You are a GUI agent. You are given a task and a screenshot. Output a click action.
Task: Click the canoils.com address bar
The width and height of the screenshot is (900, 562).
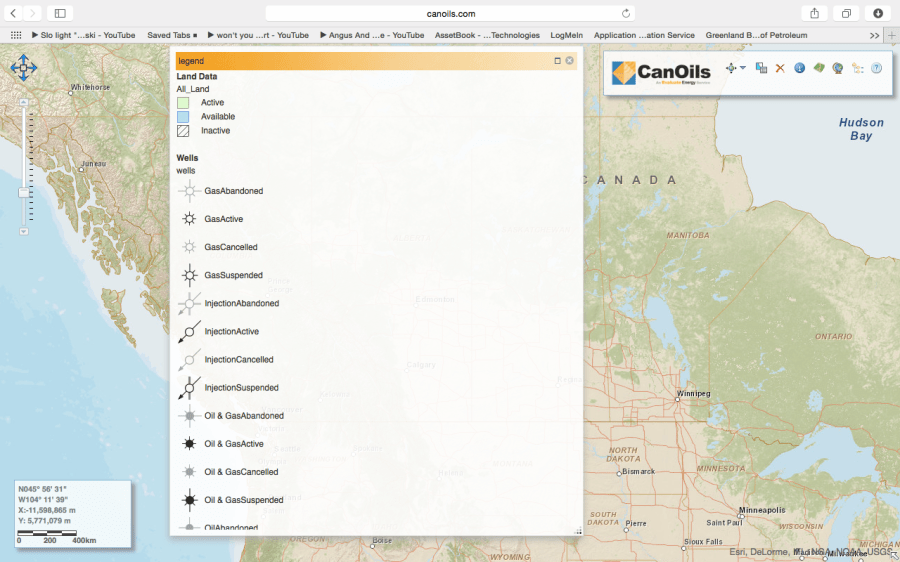[450, 14]
